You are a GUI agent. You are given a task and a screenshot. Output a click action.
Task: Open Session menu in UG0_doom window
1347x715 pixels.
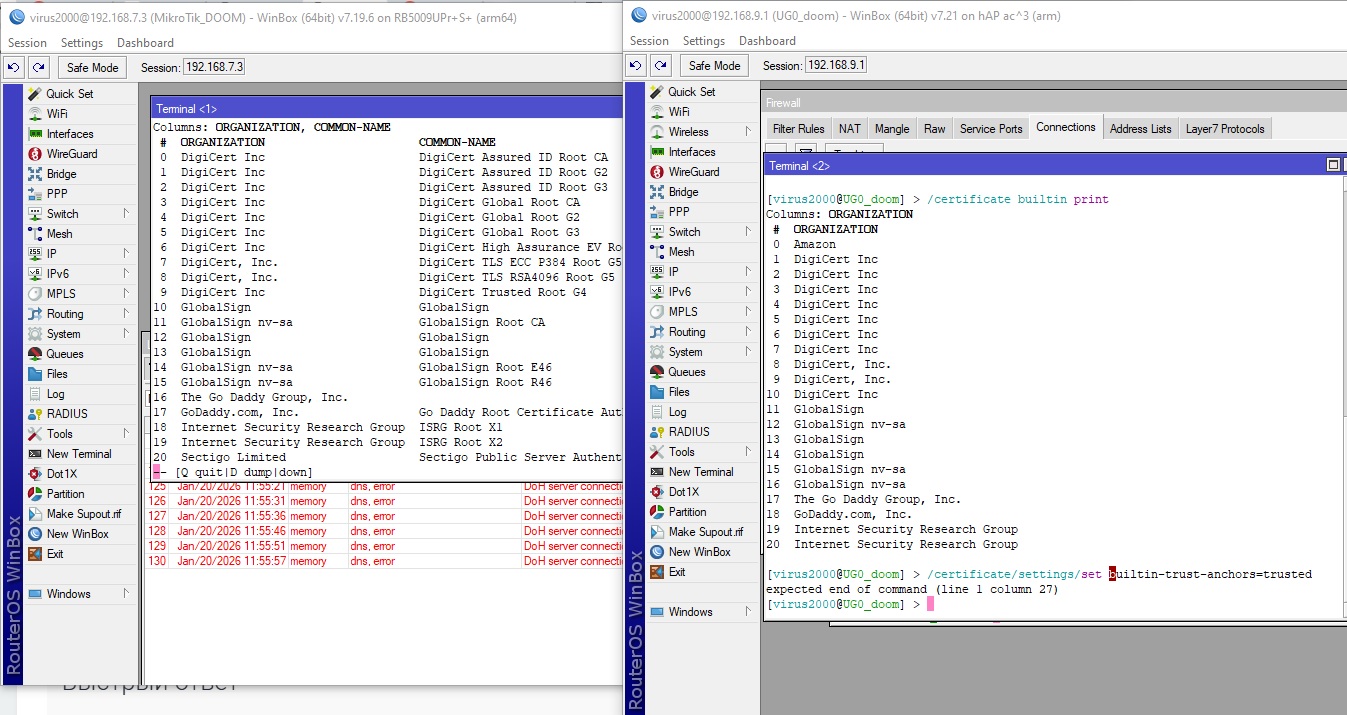coord(649,41)
